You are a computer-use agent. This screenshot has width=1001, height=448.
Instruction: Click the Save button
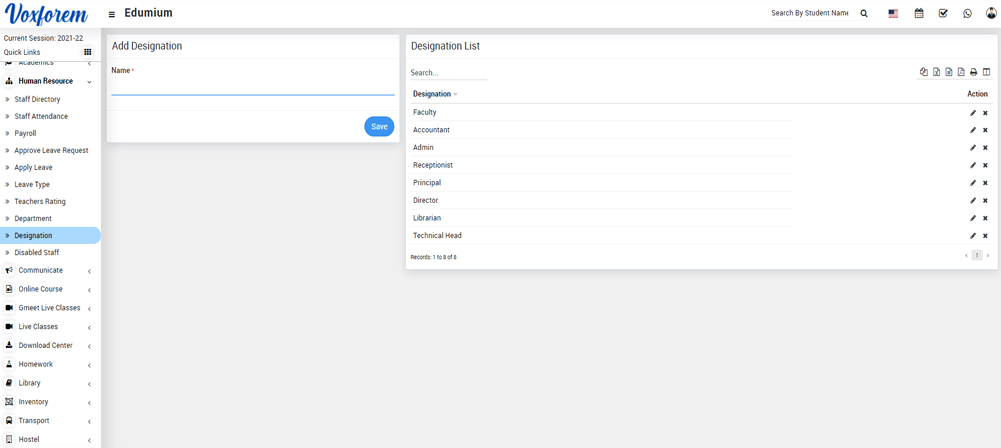click(379, 127)
